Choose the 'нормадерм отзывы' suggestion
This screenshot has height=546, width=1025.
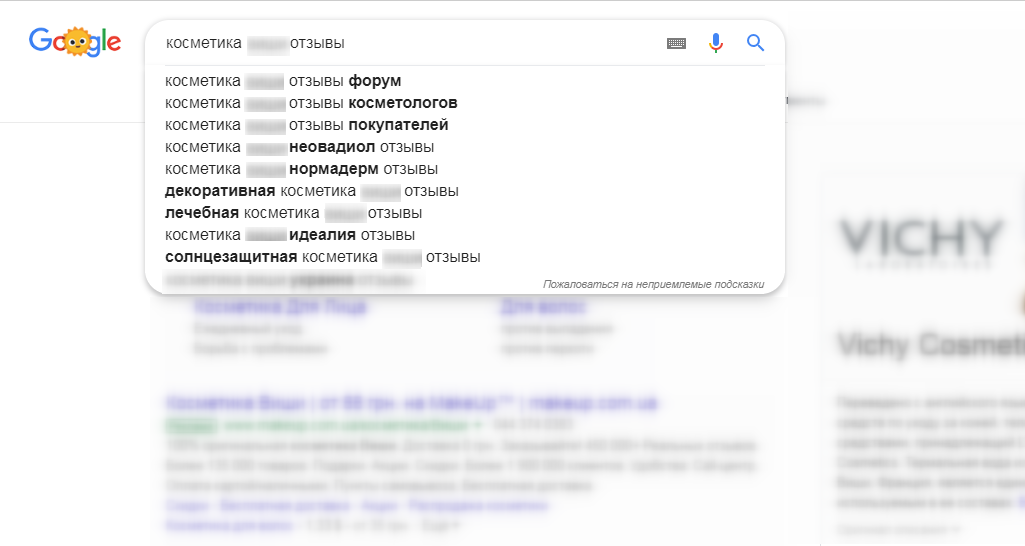pyautogui.click(x=301, y=169)
